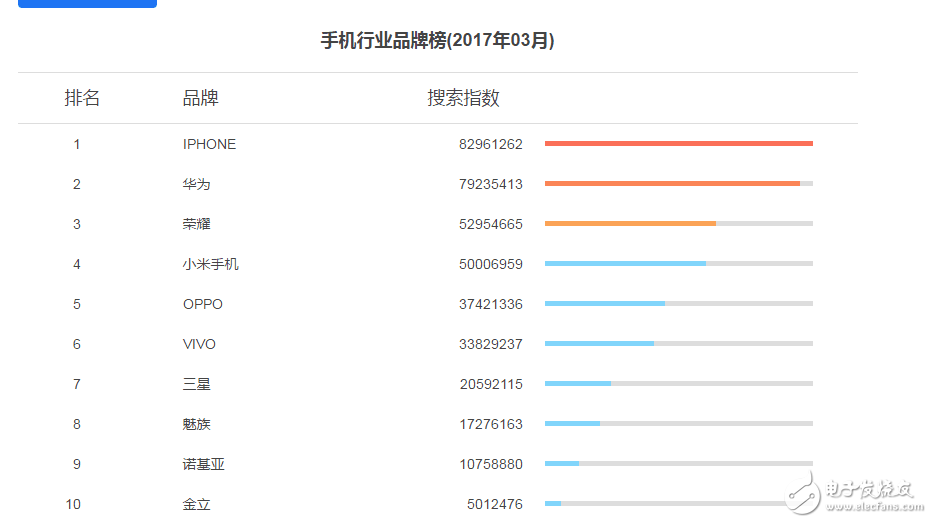Click search index value 79235413
This screenshot has width=932, height=523.
490,184
